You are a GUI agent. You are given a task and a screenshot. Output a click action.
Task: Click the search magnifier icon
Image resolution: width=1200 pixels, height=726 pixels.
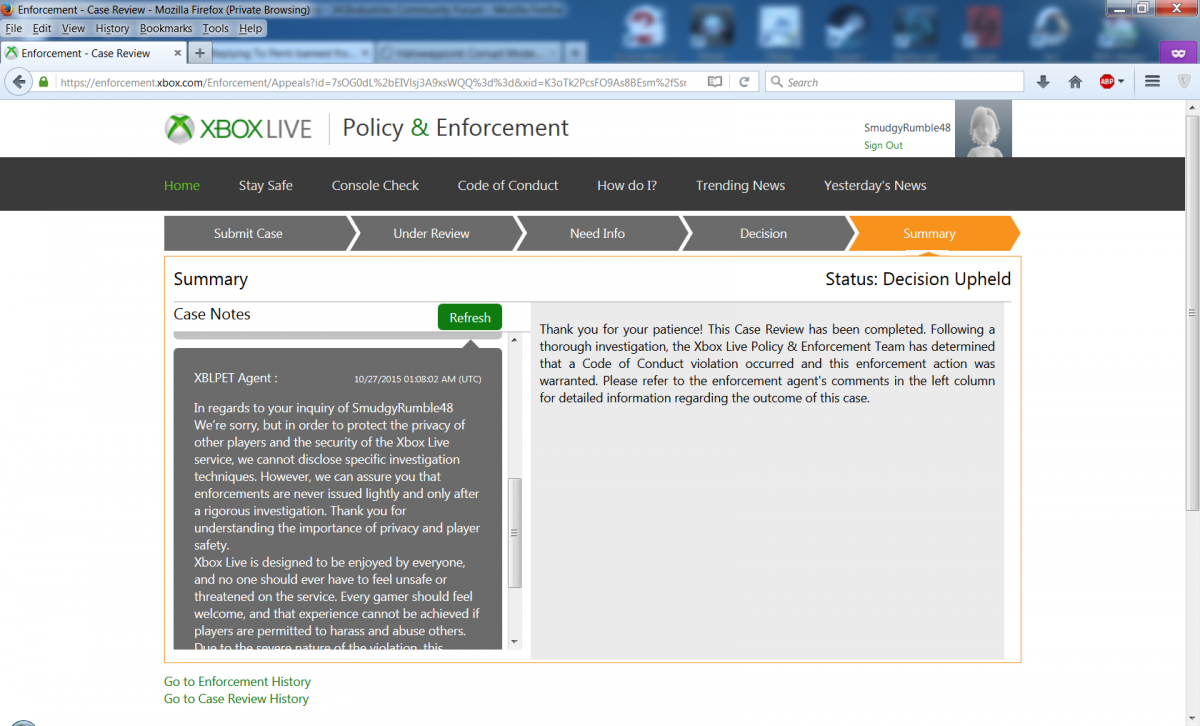click(x=775, y=82)
